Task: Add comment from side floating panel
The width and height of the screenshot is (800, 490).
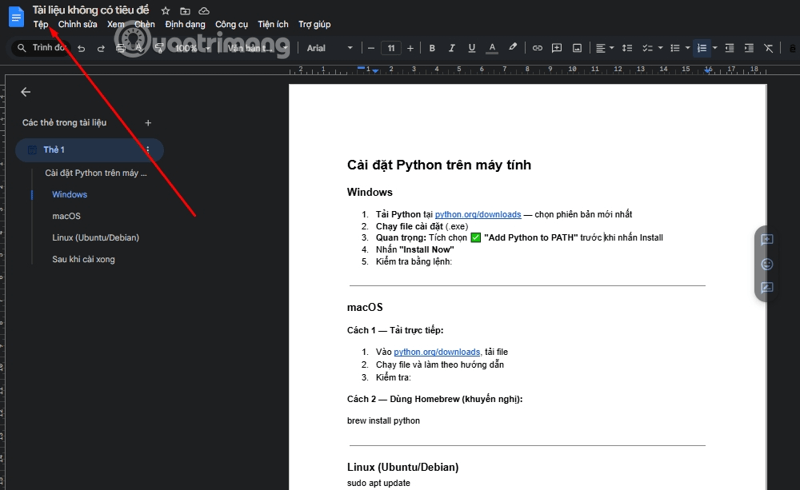Action: pyautogui.click(x=767, y=240)
